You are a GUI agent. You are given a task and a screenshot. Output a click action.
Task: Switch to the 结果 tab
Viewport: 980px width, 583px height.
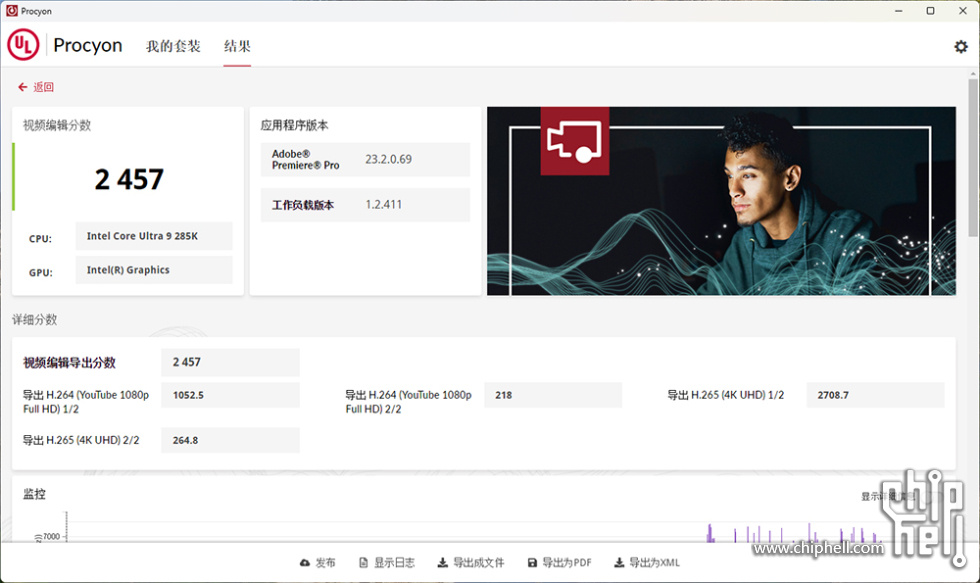coord(238,46)
